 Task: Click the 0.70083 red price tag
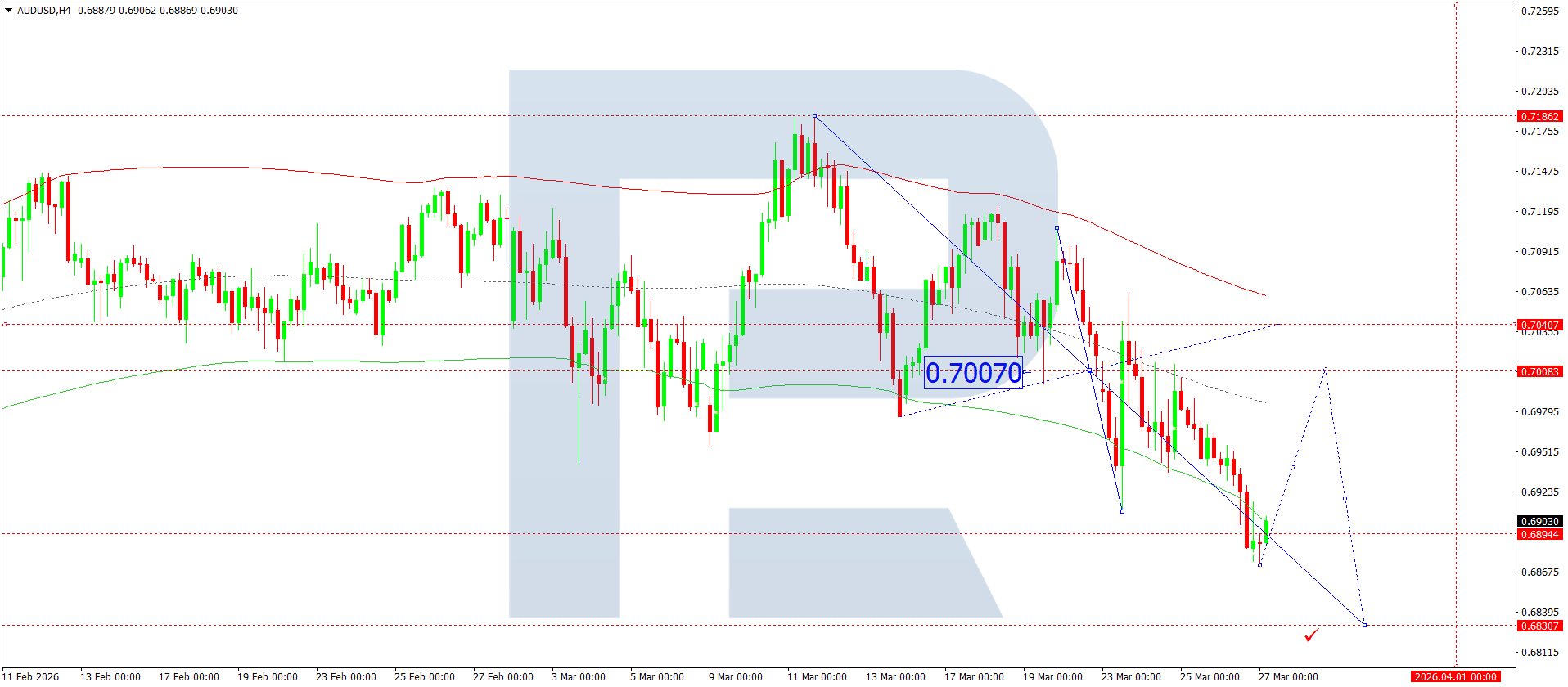[1539, 371]
